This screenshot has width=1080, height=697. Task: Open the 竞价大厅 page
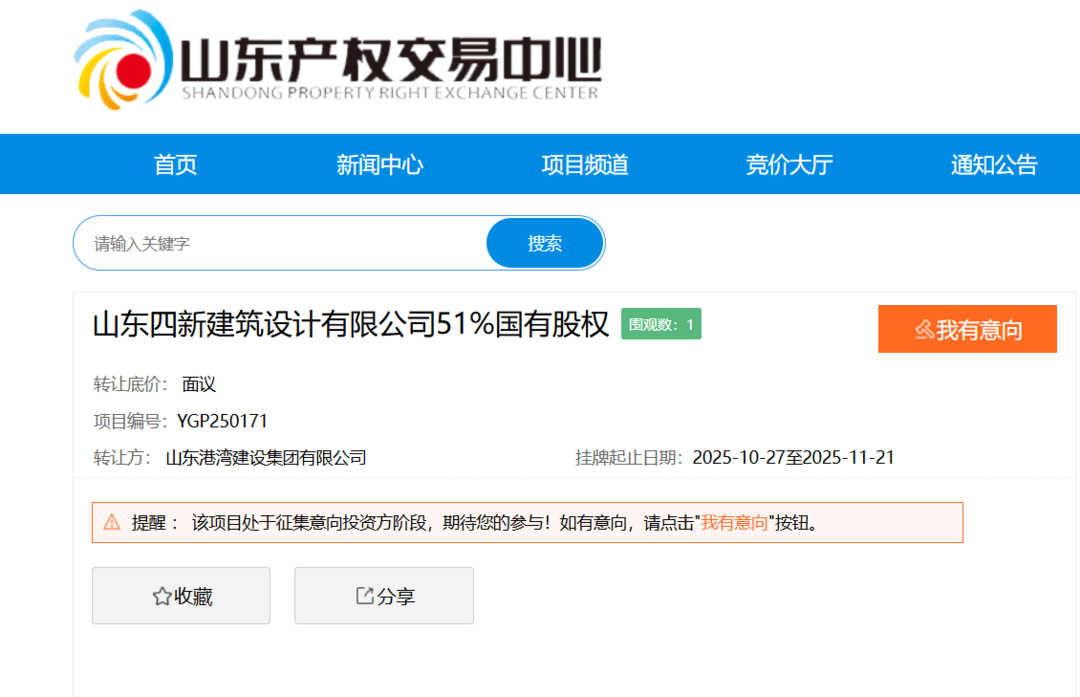pos(789,165)
